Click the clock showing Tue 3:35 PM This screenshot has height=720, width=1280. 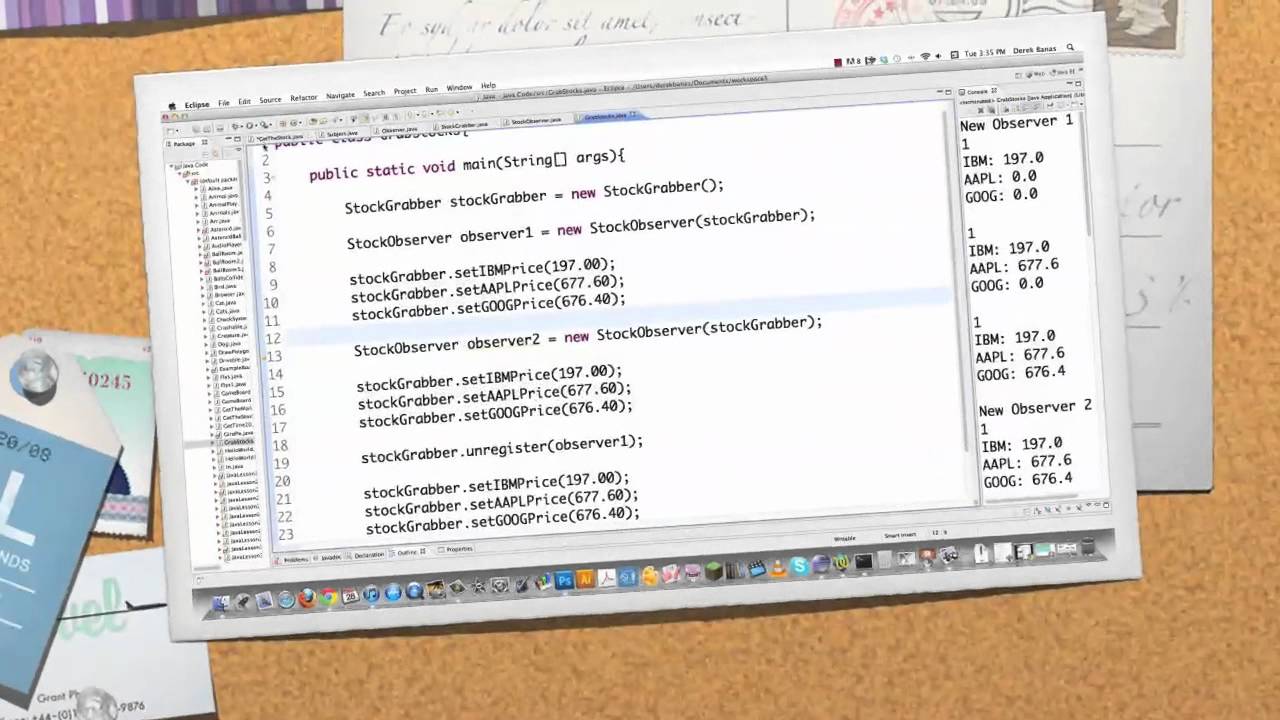point(985,52)
